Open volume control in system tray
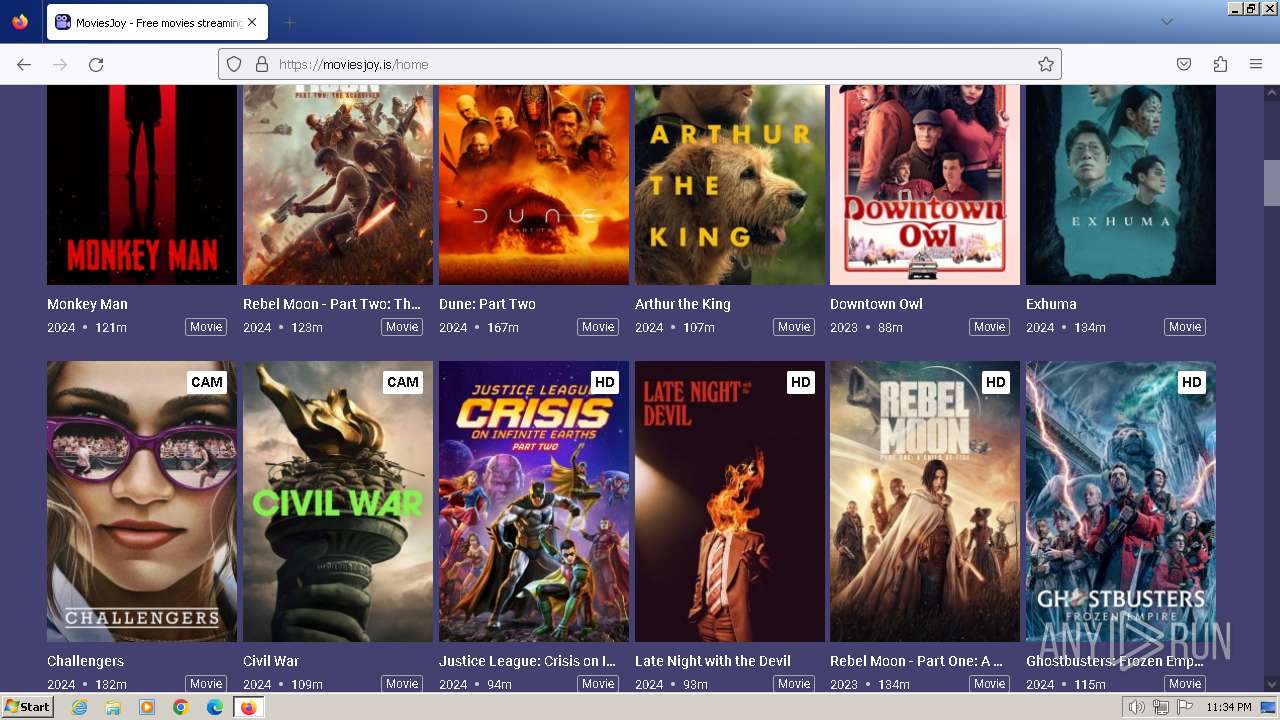The image size is (1280, 720). pyautogui.click(x=1137, y=707)
